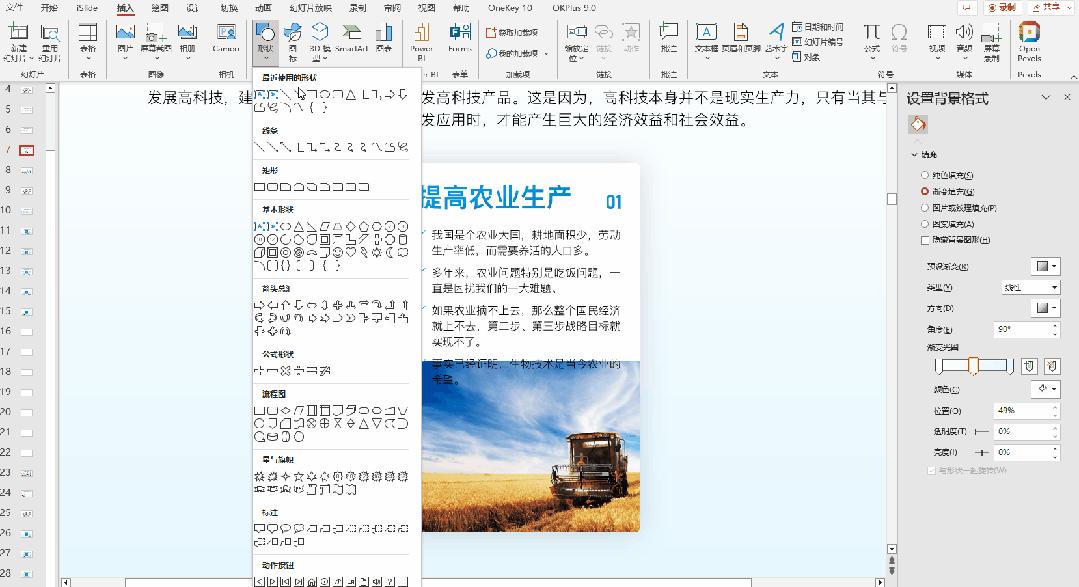Click the Fill paint bucket icon
This screenshot has width=1079, height=587.
[x=918, y=125]
